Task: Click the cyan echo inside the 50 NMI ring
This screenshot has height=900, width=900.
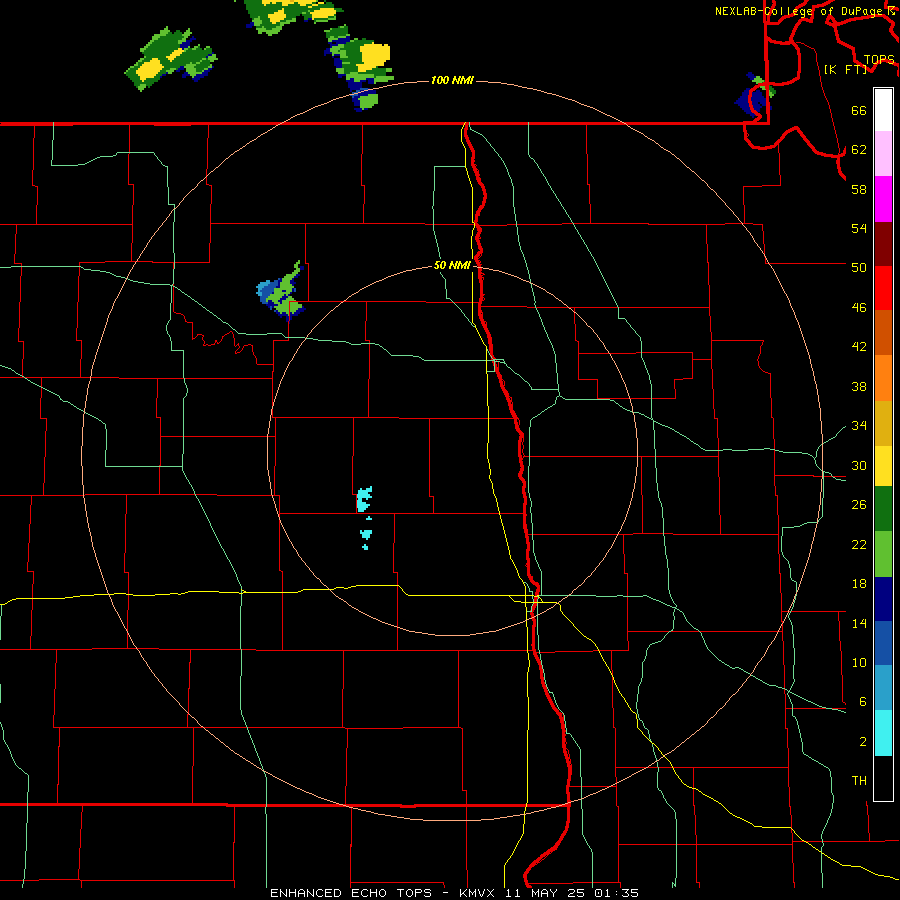Action: pyautogui.click(x=364, y=499)
